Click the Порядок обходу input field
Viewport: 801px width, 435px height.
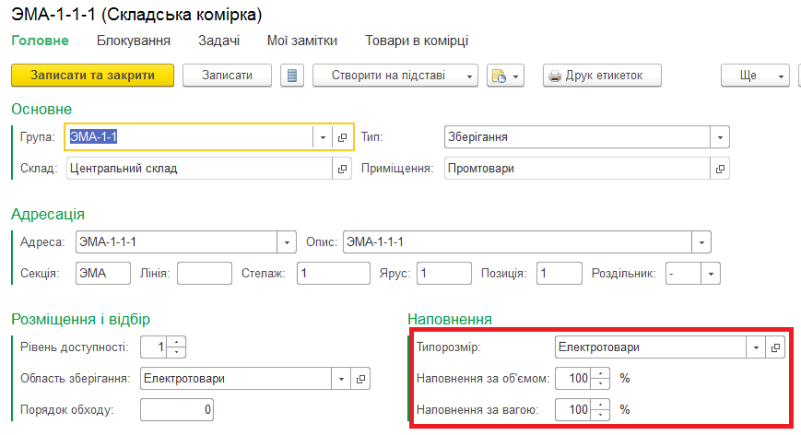tap(177, 410)
